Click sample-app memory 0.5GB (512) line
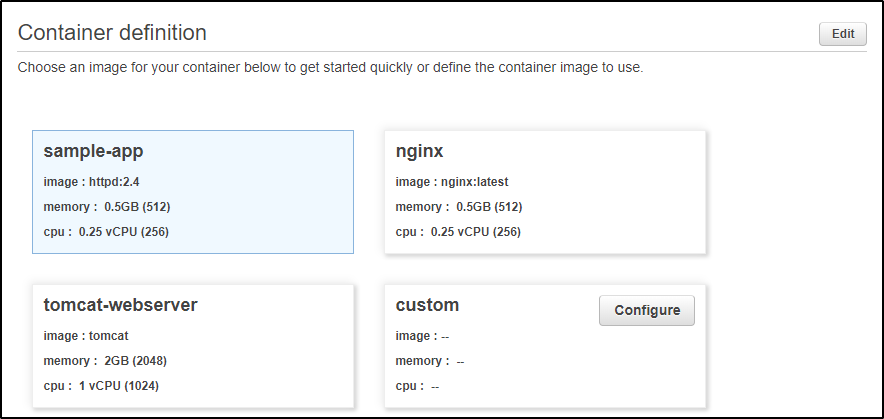Screen dimensions: 884x419 pyautogui.click(x=107, y=207)
